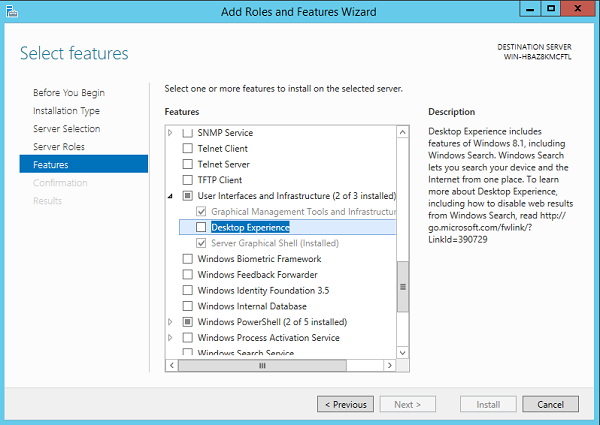This screenshot has width=600, height=425.
Task: Expand the Windows PowerShell feature node
Action: coord(171,322)
